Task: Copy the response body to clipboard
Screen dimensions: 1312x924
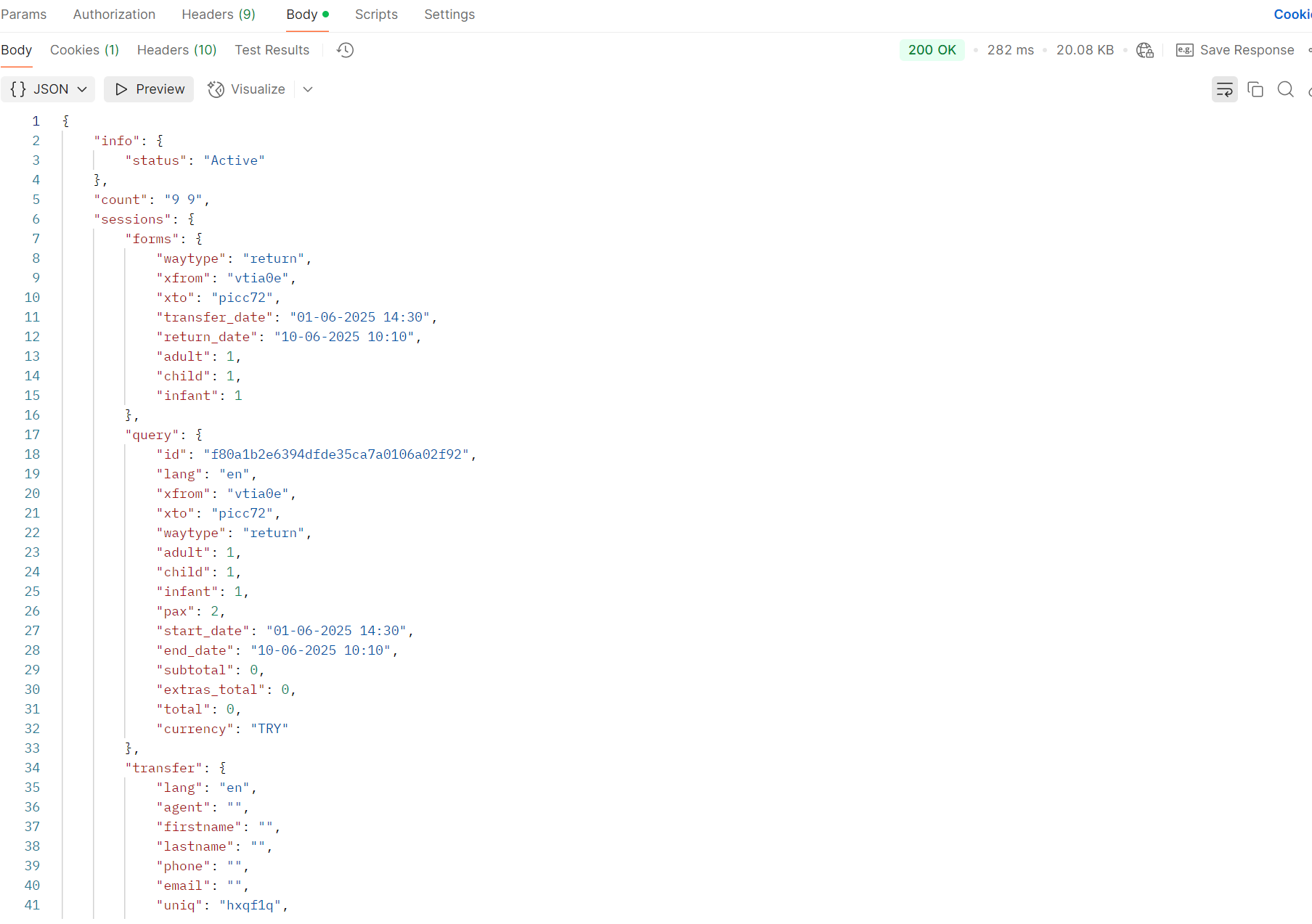Action: pos(1255,89)
